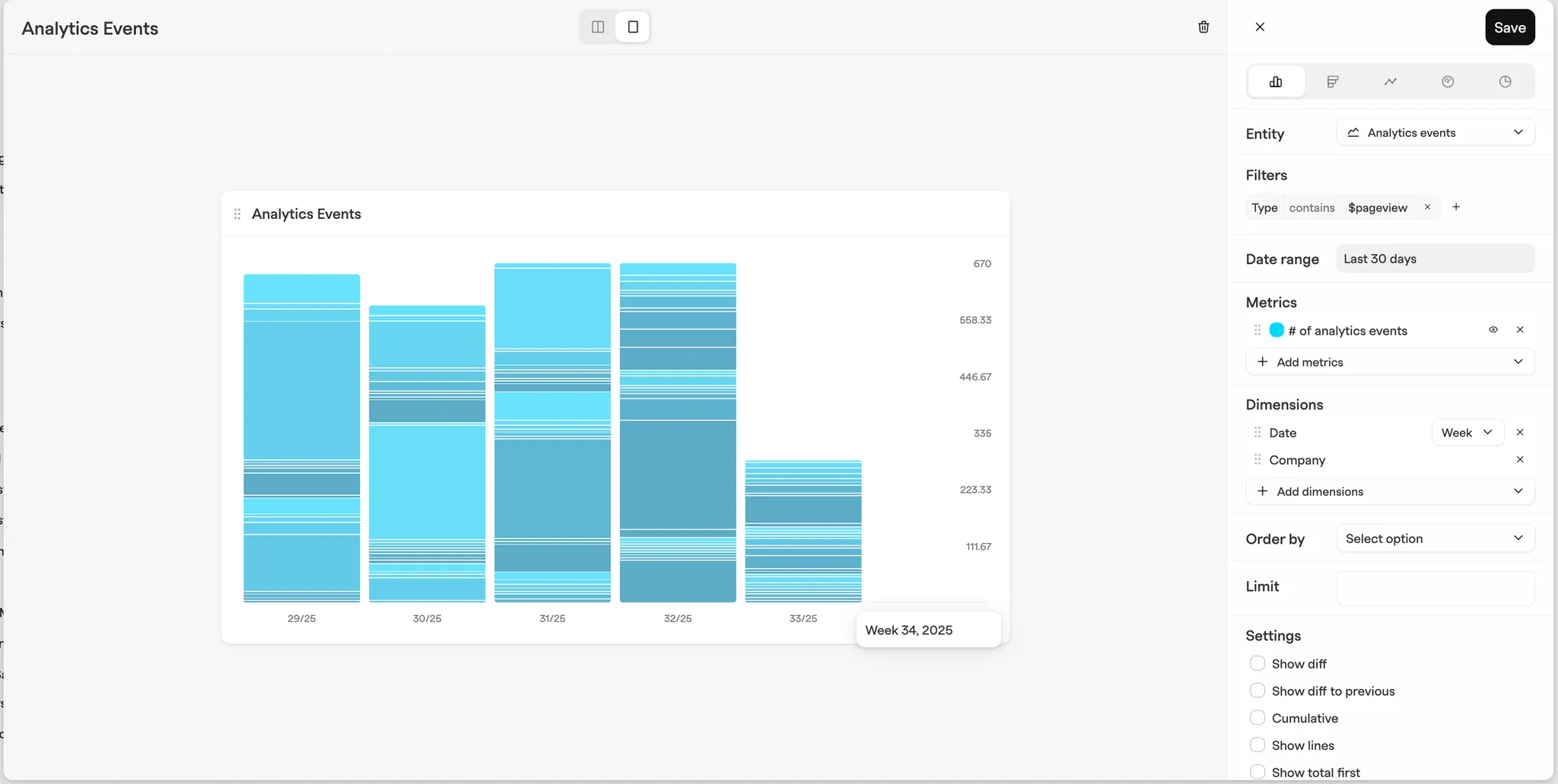Click the trash icon to delete chart
The width and height of the screenshot is (1558, 784).
[1203, 27]
